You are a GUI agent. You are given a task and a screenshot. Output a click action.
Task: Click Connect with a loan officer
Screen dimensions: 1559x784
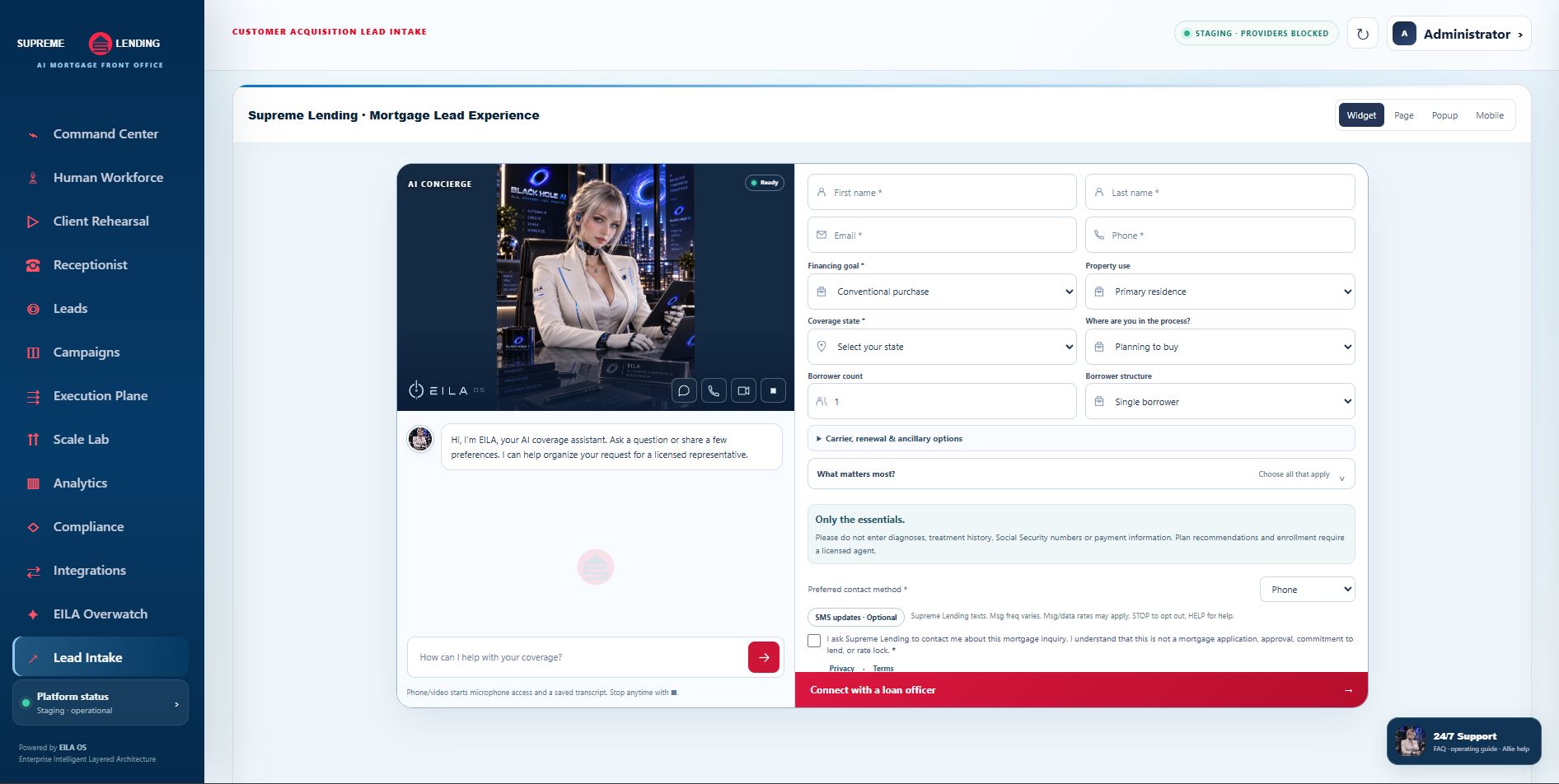point(1081,690)
